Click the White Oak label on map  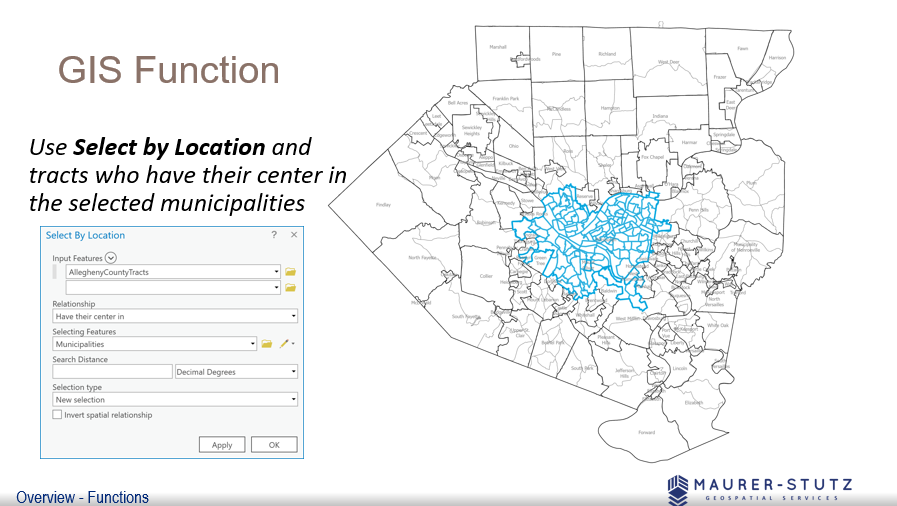click(717, 325)
